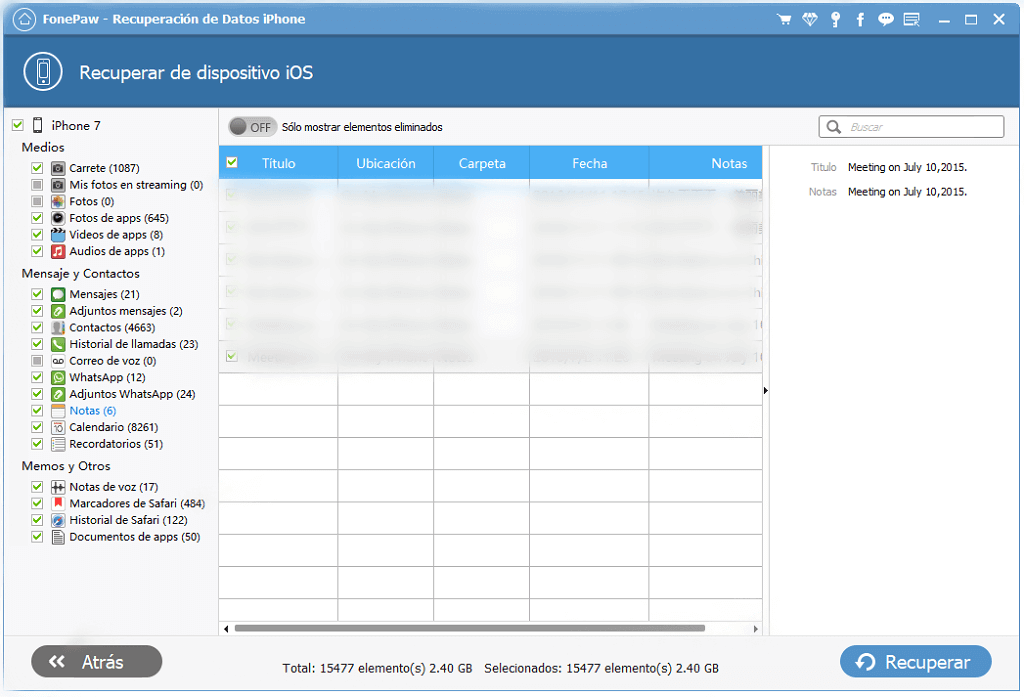Toggle the select-all checkbox in table header
The image size is (1024, 697).
232,163
